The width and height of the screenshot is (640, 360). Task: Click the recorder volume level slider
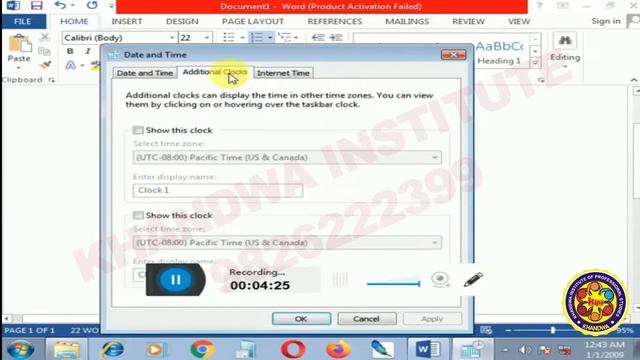click(393, 283)
